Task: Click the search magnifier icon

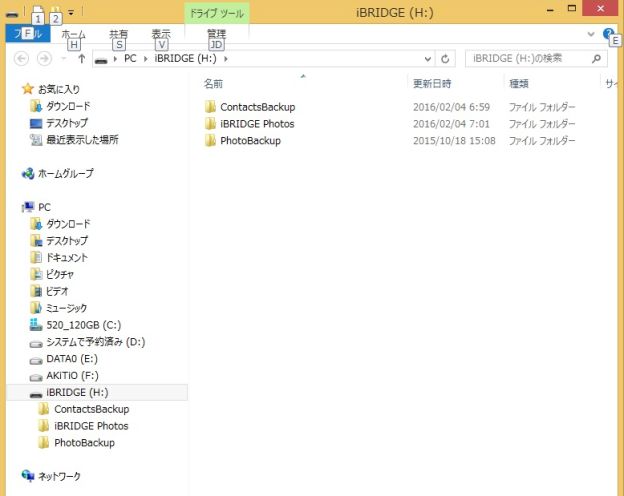Action: click(x=596, y=59)
